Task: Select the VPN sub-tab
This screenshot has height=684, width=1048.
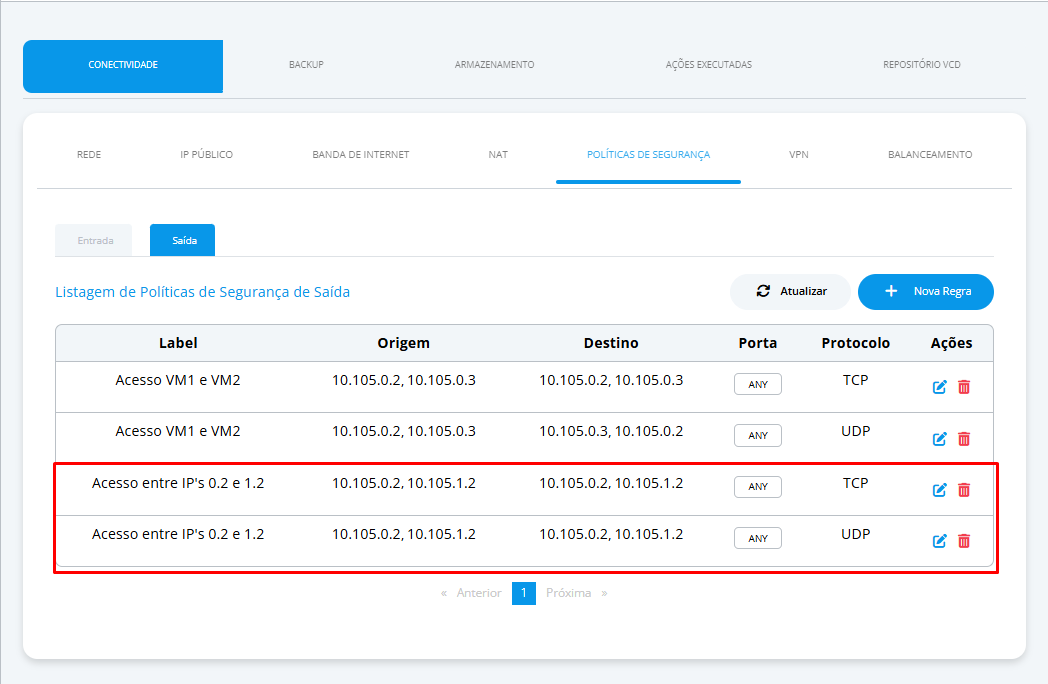Action: tap(799, 154)
